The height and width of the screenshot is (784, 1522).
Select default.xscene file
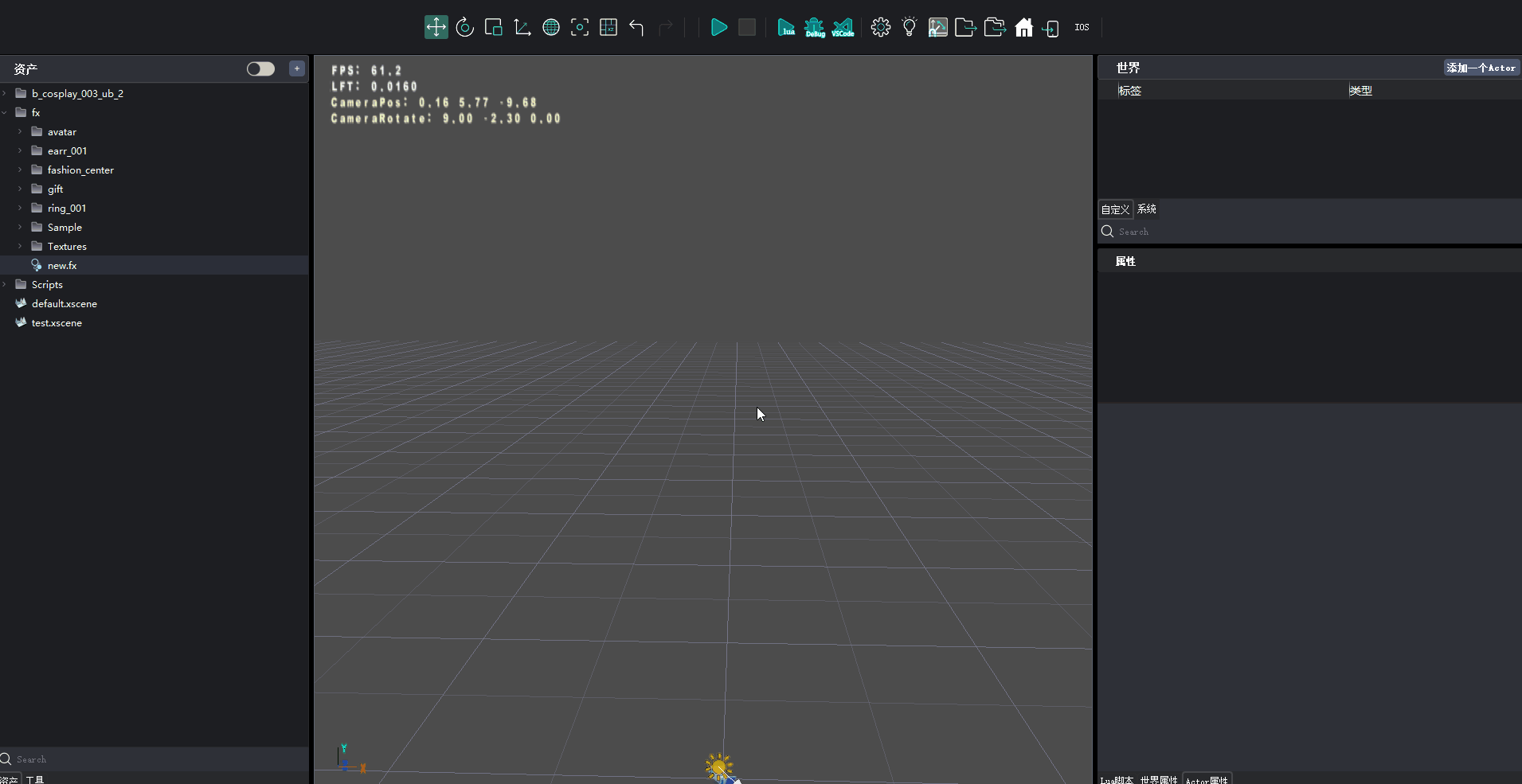click(154, 303)
